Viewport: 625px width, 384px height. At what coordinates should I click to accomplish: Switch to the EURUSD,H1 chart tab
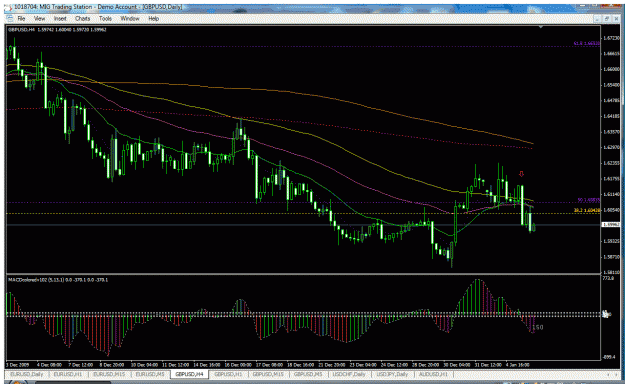[x=68, y=374]
